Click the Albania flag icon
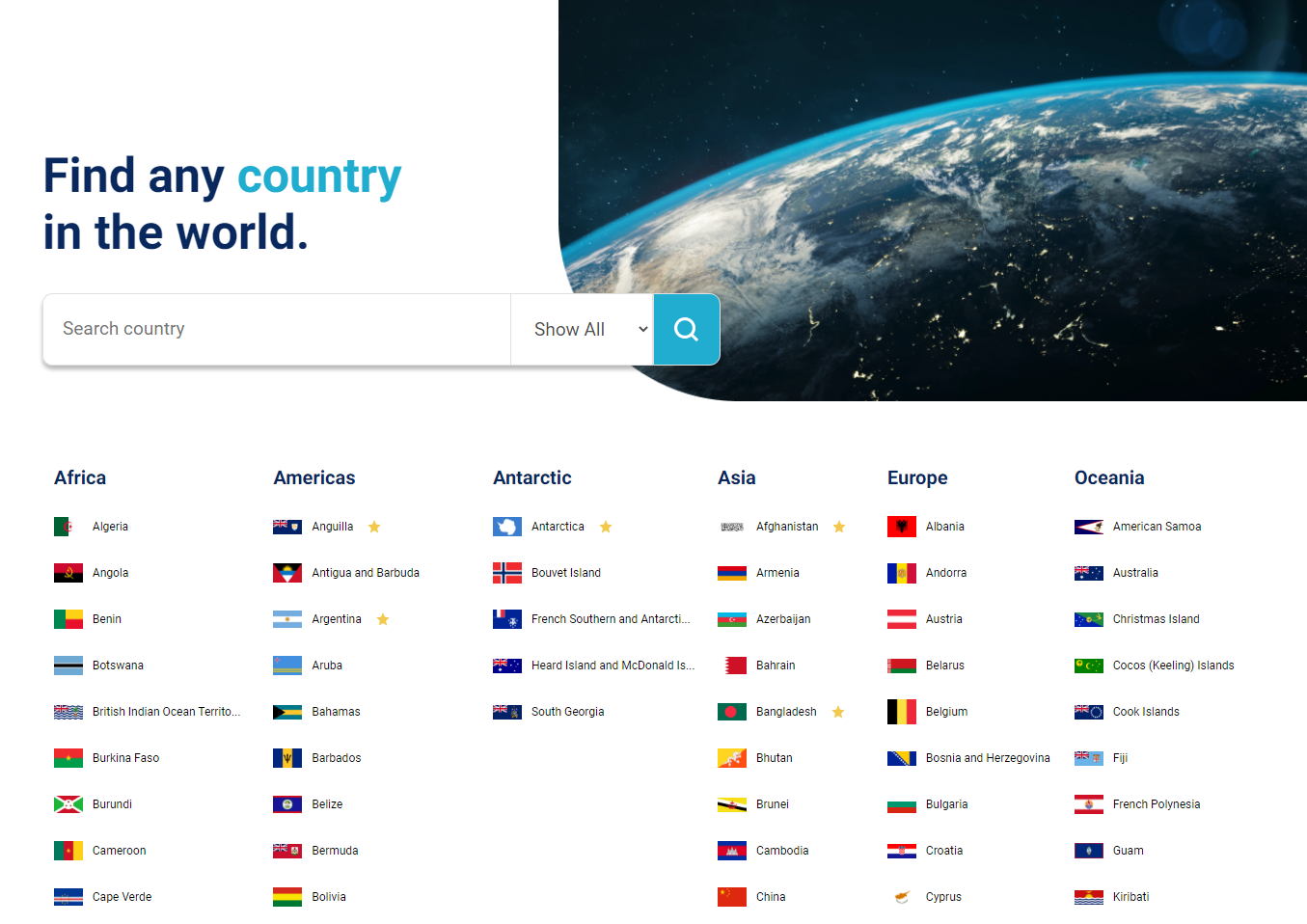This screenshot has height=924, width=1307. pyautogui.click(x=902, y=527)
